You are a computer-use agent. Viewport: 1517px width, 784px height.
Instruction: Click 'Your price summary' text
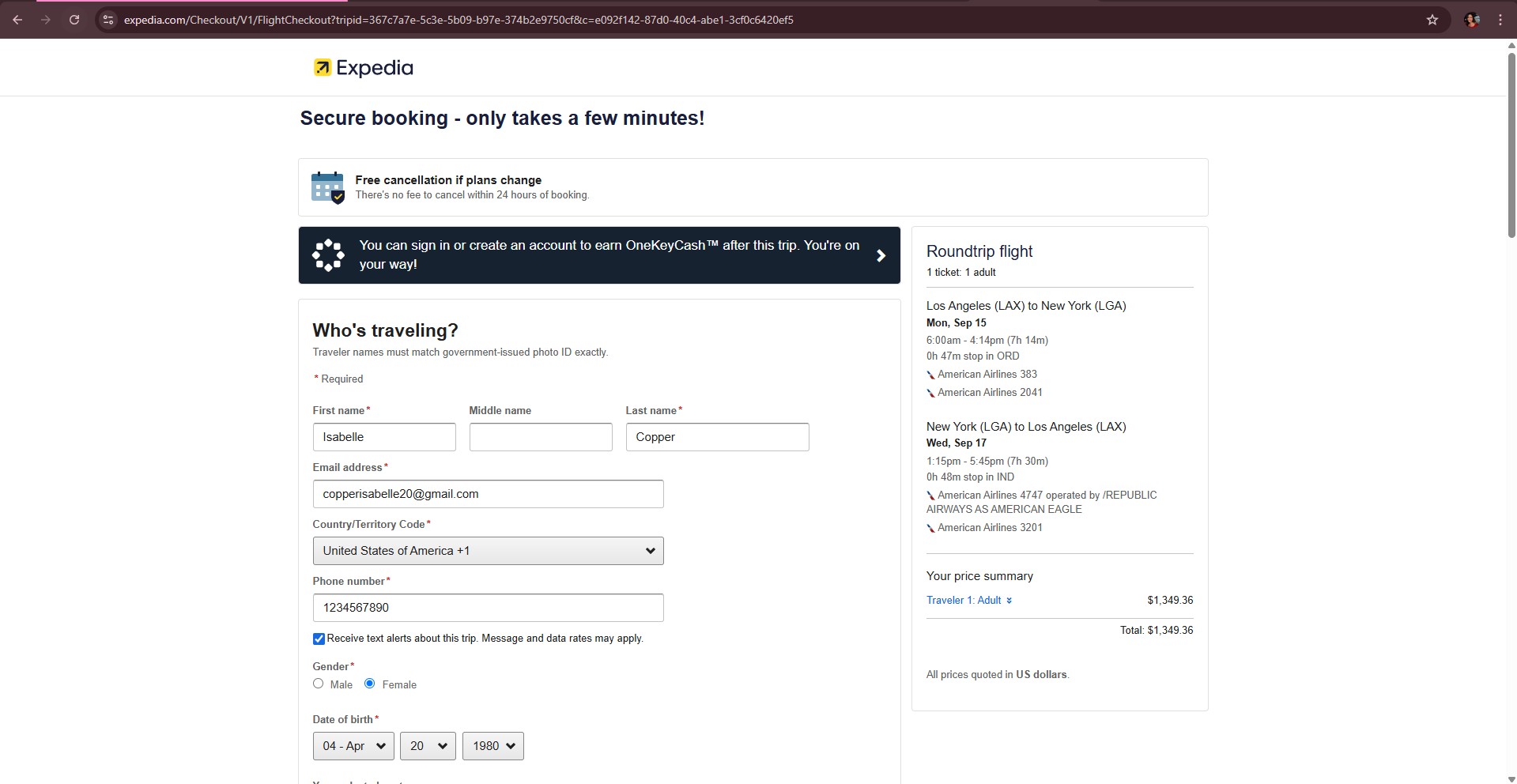pos(979,576)
